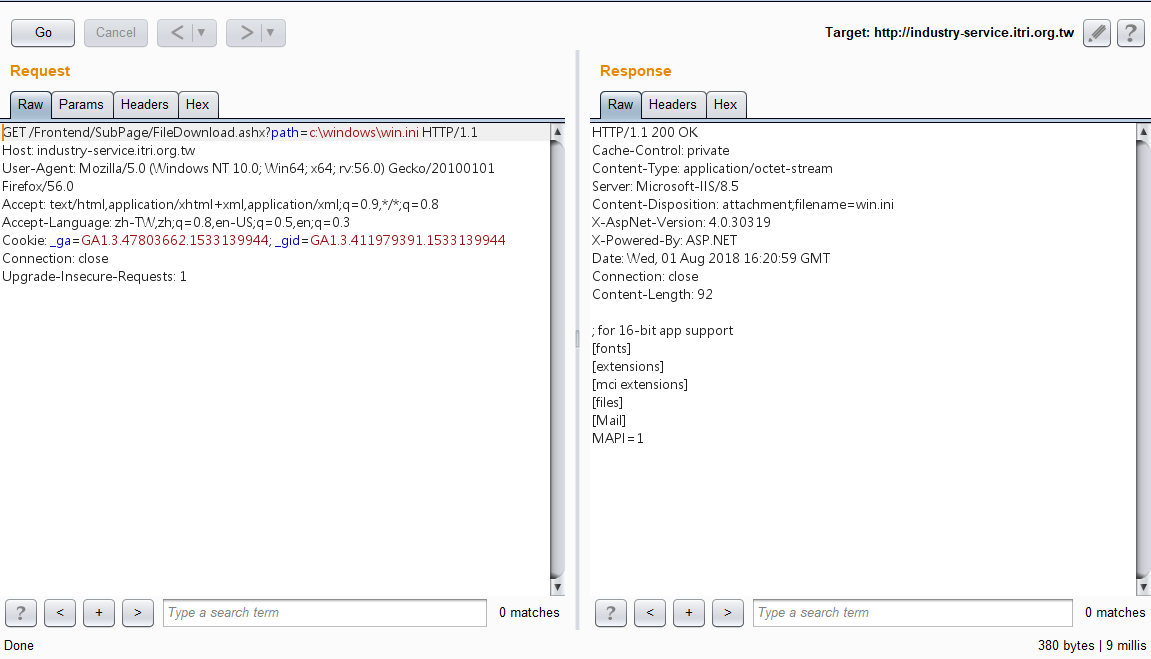This screenshot has width=1151, height=659.
Task: Click the _ga cookie value
Action: tap(175, 240)
